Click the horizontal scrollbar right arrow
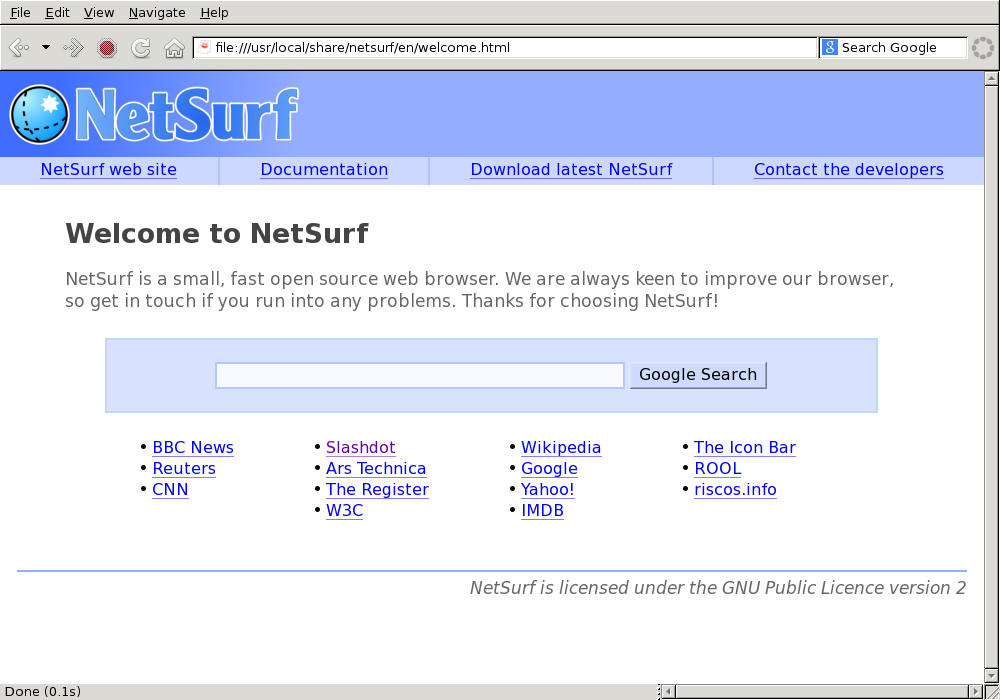The width and height of the screenshot is (1000, 700). 975,691
